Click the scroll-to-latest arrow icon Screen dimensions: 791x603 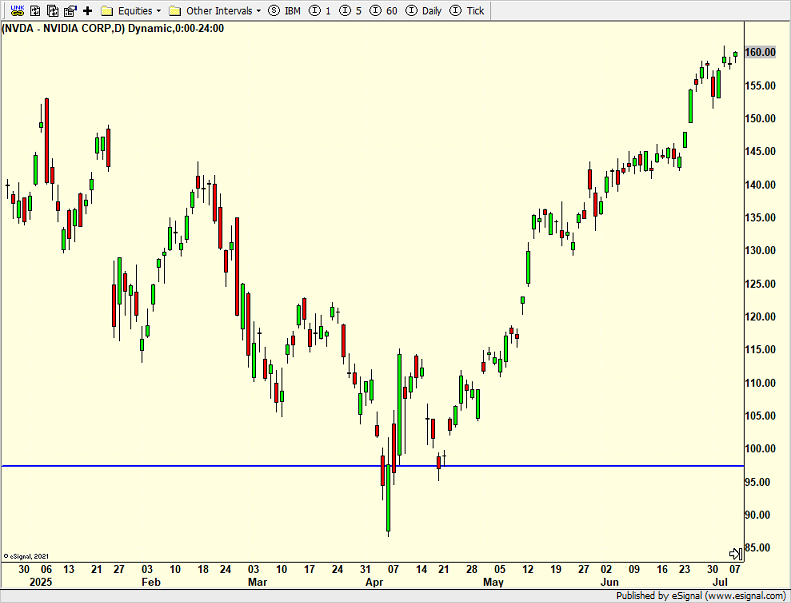tap(736, 554)
